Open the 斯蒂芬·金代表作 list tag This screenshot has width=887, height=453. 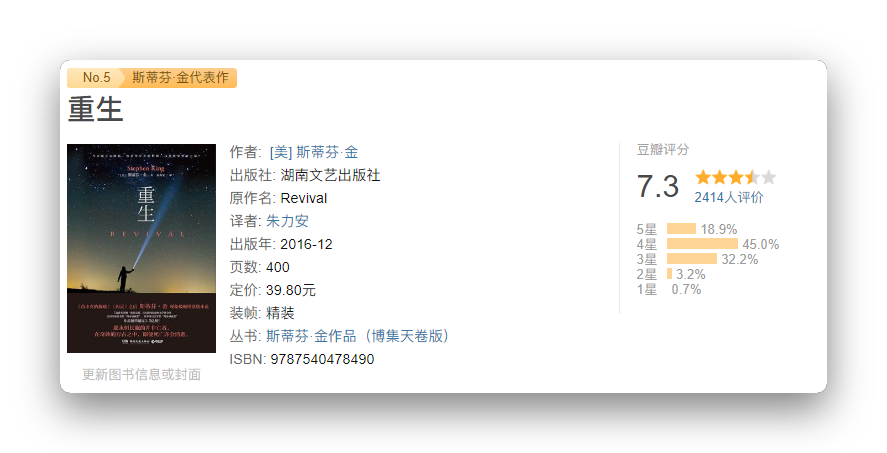tap(180, 77)
